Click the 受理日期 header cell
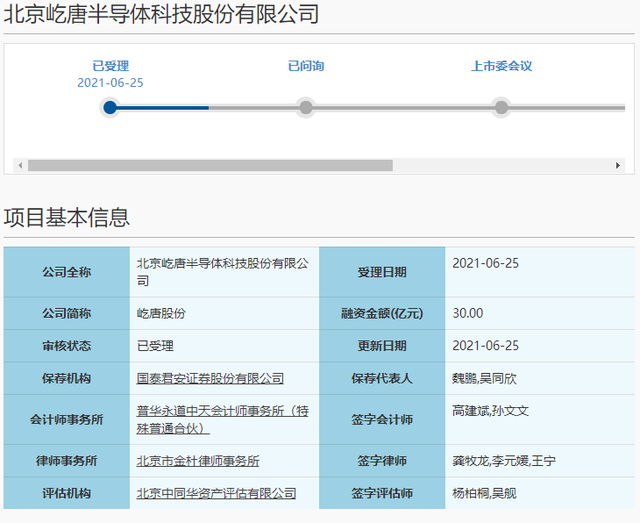Viewport: 640px width, 523px height. [382, 272]
